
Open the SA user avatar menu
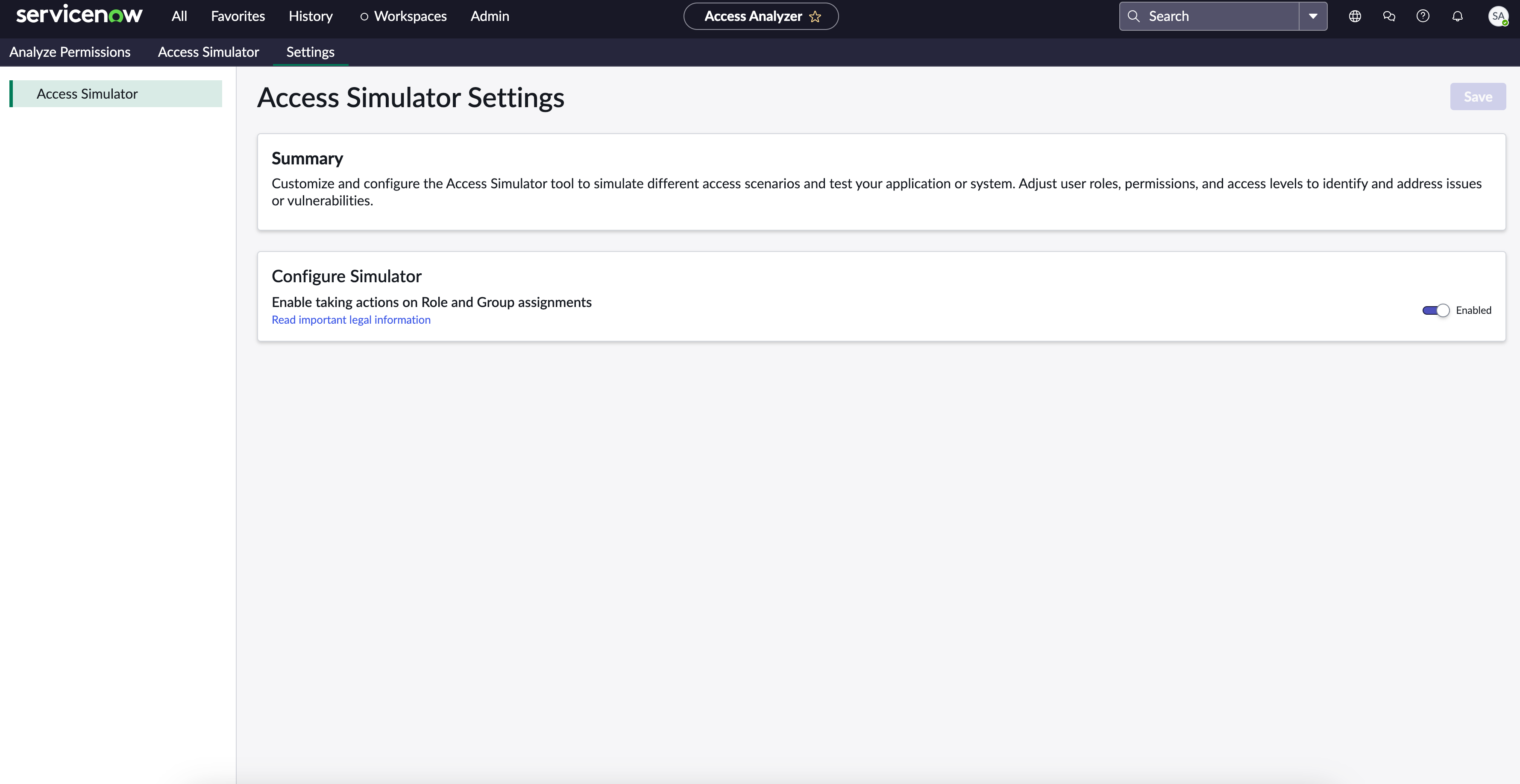[x=1498, y=16]
